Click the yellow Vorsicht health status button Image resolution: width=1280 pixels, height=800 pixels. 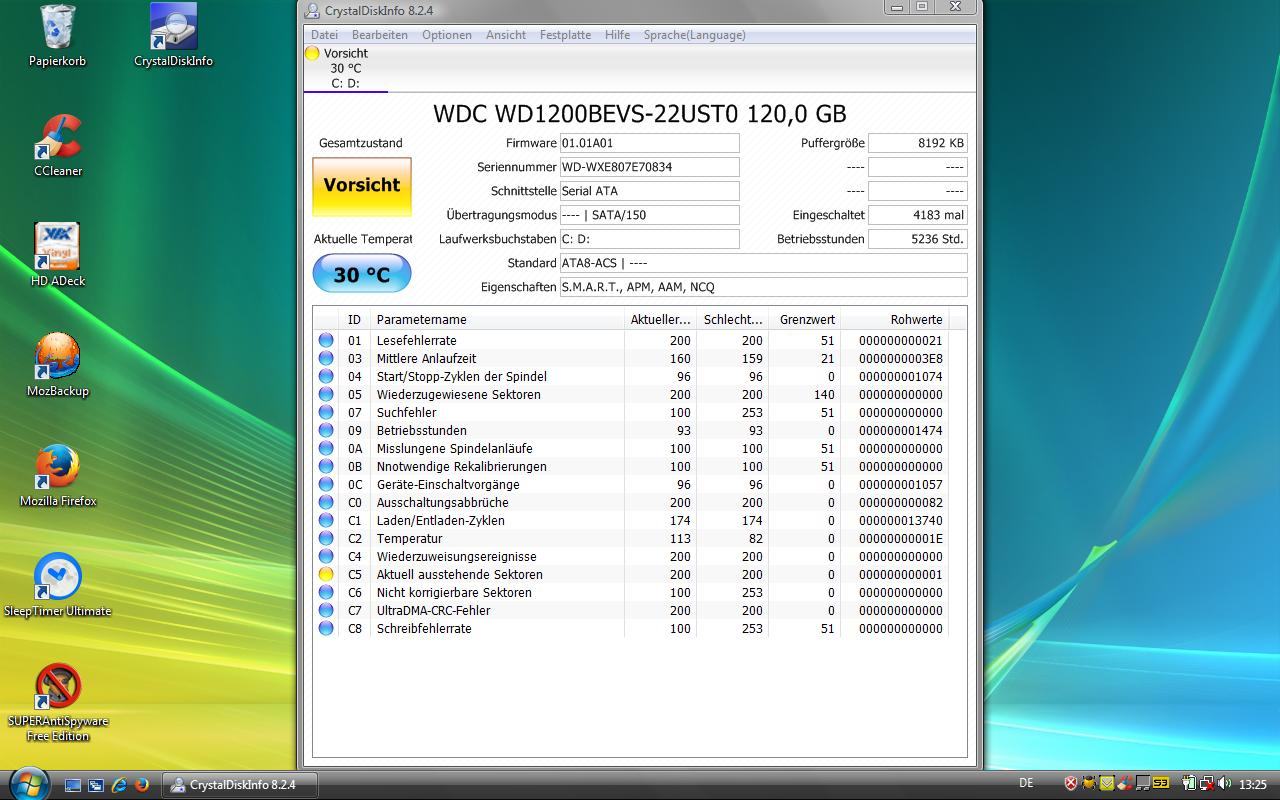(362, 186)
